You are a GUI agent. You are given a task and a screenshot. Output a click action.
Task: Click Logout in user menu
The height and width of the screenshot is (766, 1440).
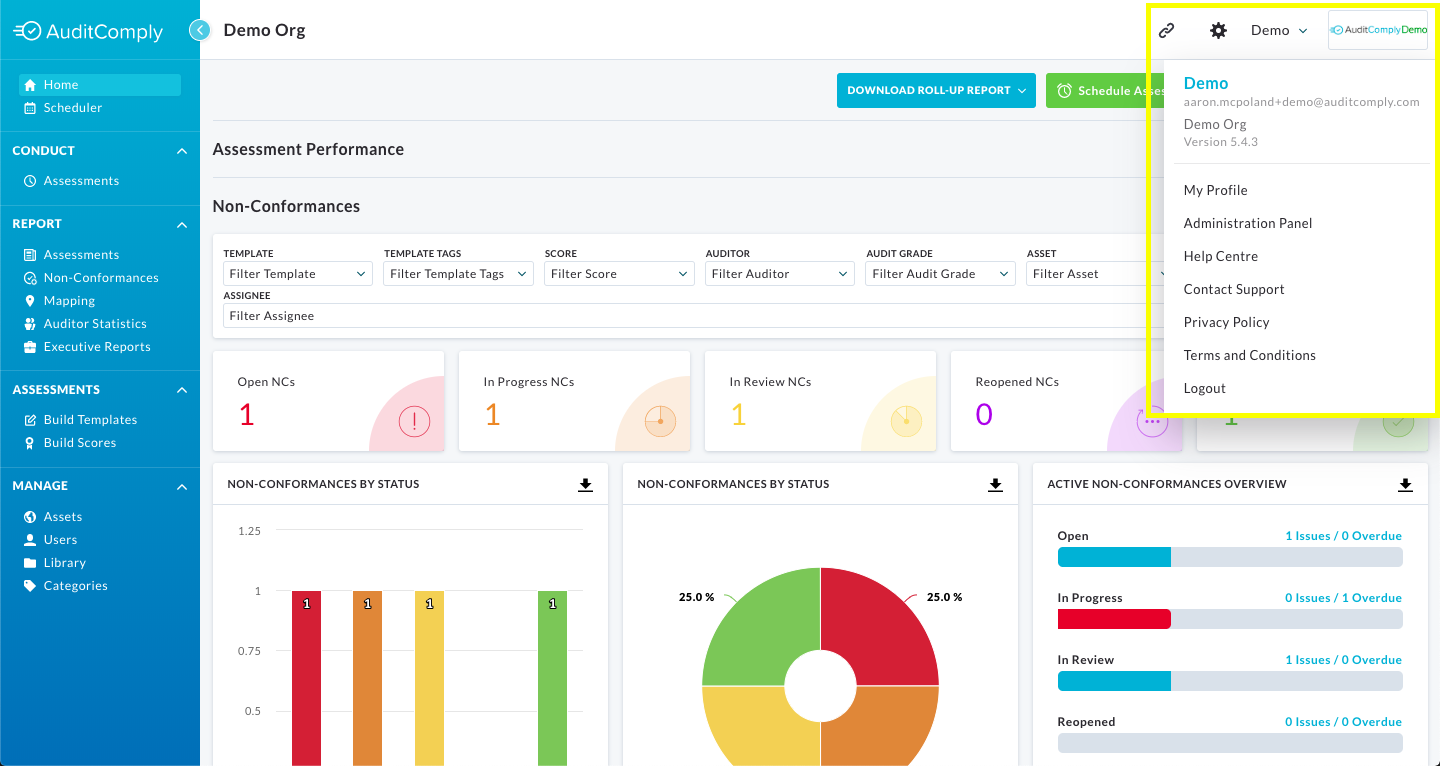click(1205, 388)
